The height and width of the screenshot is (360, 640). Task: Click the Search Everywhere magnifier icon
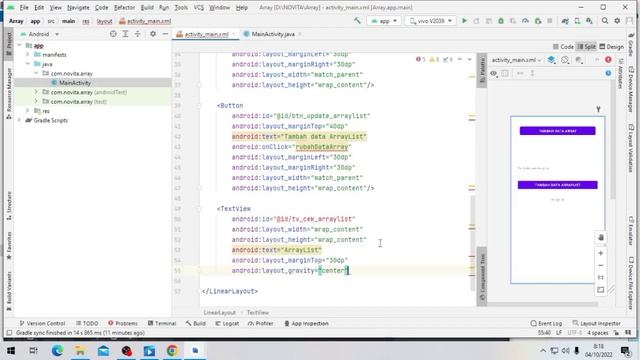pyautogui.click(x=605, y=21)
